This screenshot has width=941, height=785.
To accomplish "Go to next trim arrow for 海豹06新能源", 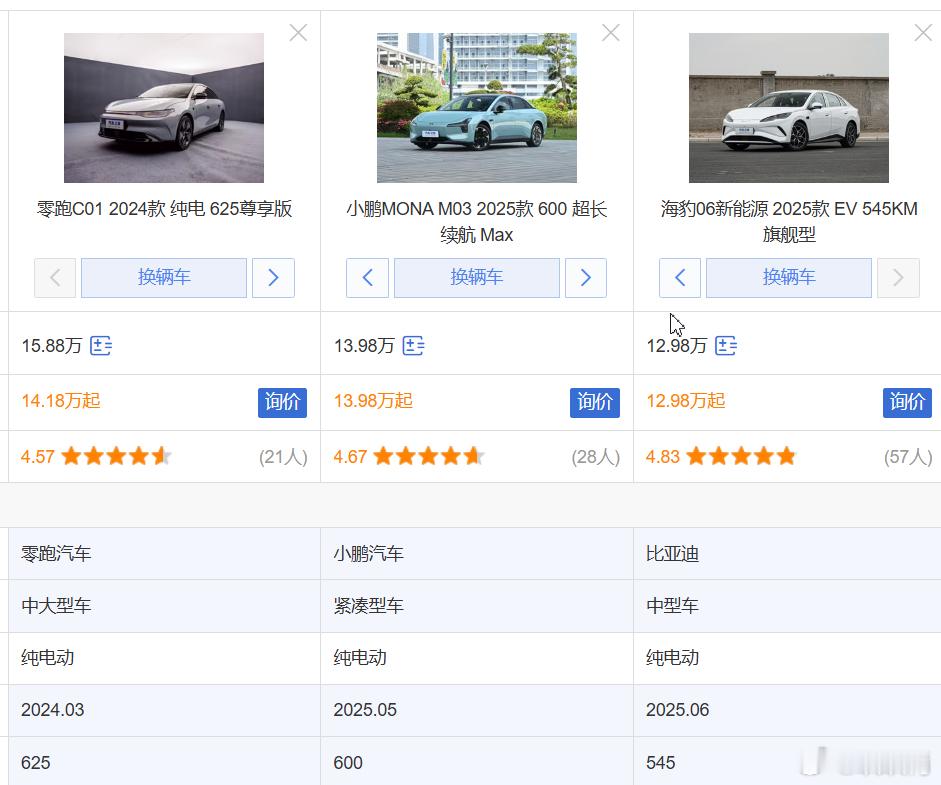I will [898, 277].
